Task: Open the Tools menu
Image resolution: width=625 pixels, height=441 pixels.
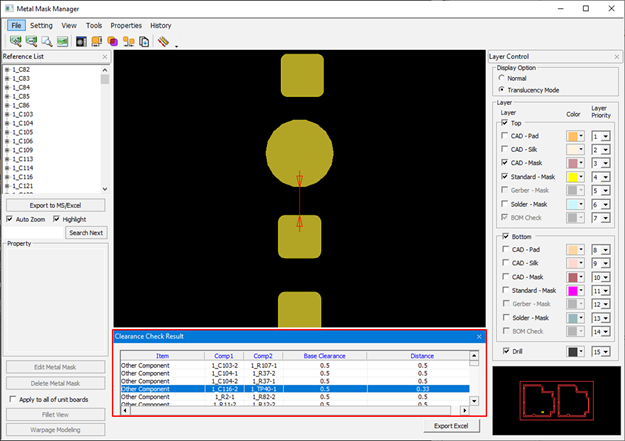Action: 94,25
